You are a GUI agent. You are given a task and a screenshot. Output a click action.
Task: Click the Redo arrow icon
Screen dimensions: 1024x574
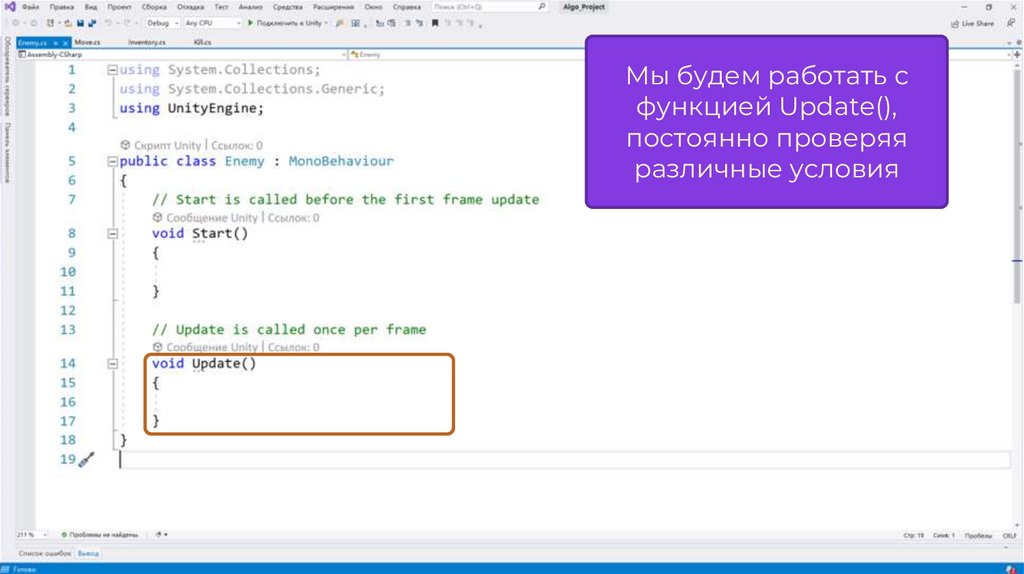click(127, 23)
